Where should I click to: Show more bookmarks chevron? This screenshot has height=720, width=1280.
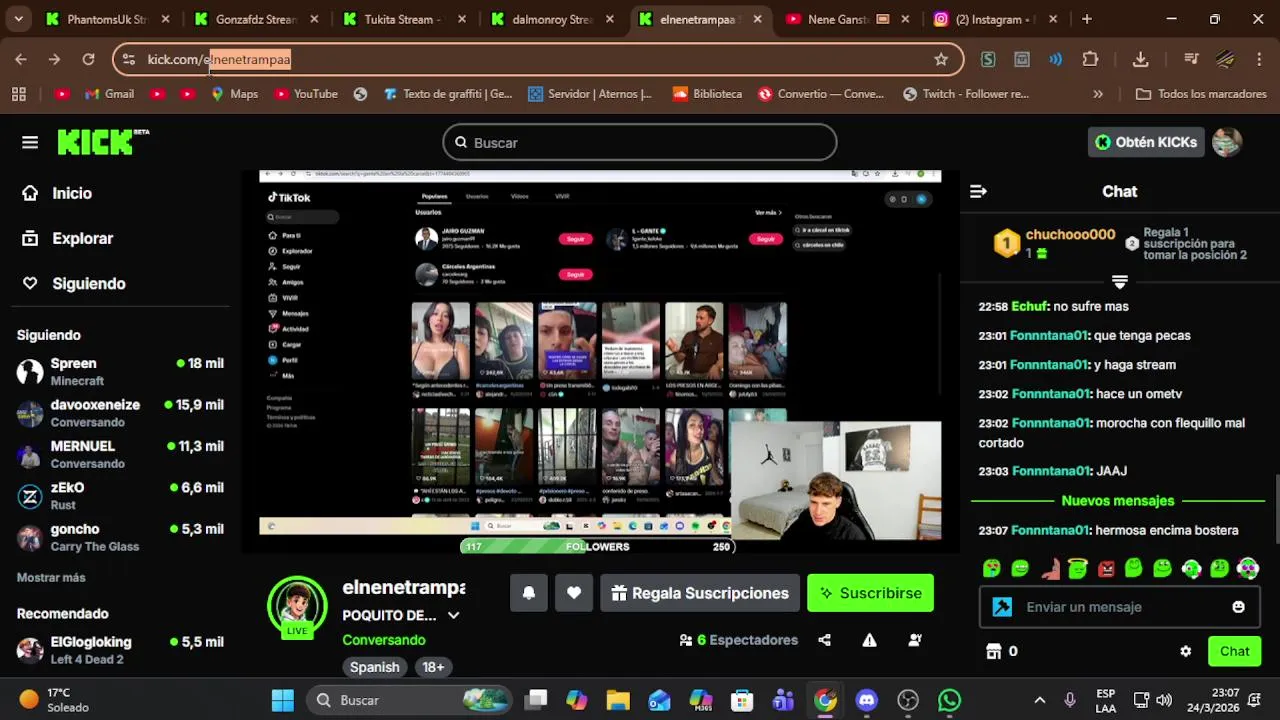coord(1098,94)
